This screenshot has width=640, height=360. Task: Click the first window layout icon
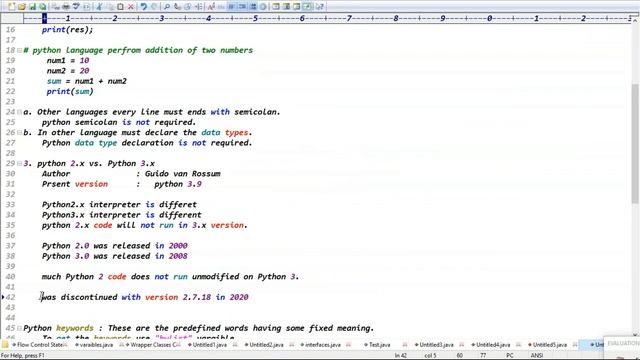click(276, 7)
